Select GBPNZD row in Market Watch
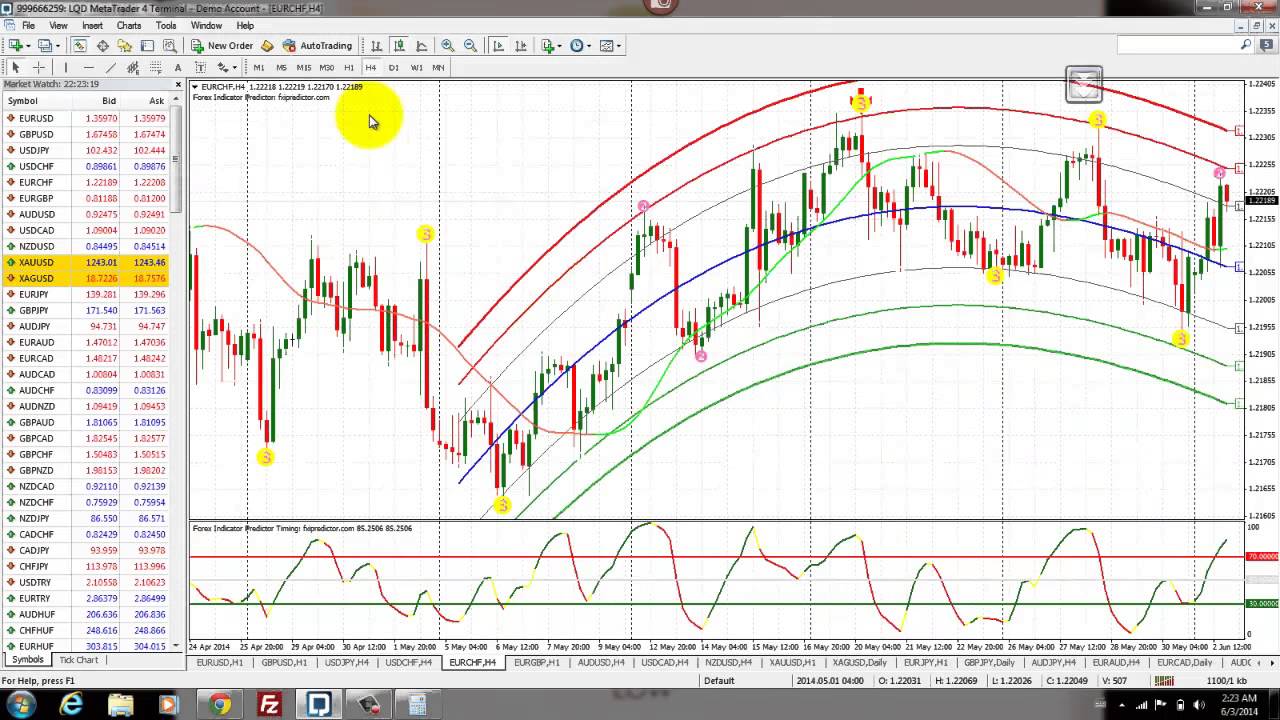Screen dimensions: 1280x720 coord(86,470)
